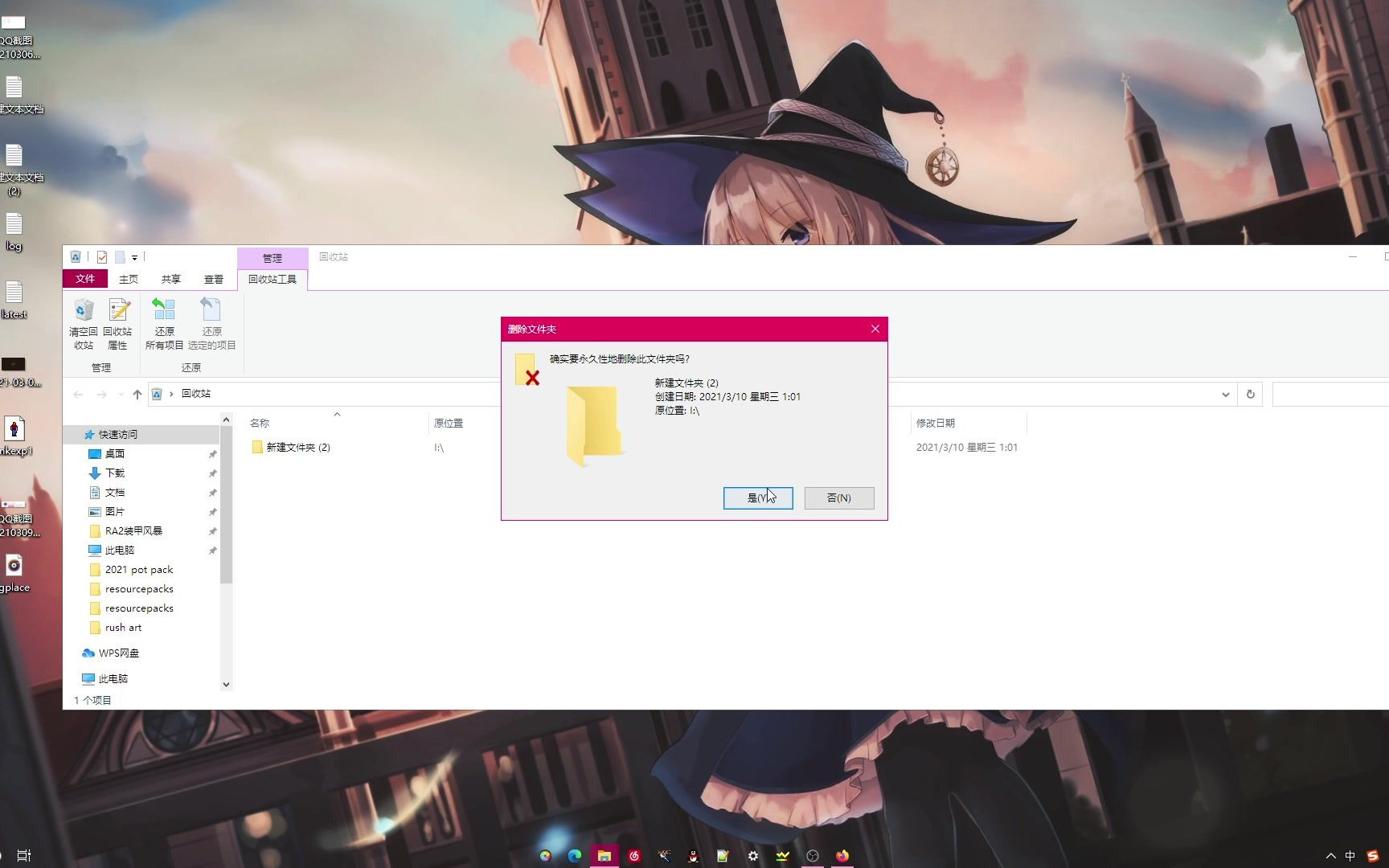
Task: Select 快速访问 in navigation pane
Action: (118, 434)
